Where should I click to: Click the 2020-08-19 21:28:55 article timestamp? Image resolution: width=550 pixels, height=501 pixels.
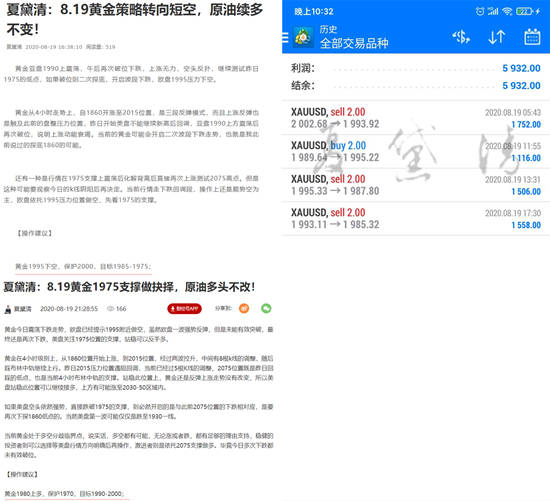pyautogui.click(x=69, y=309)
